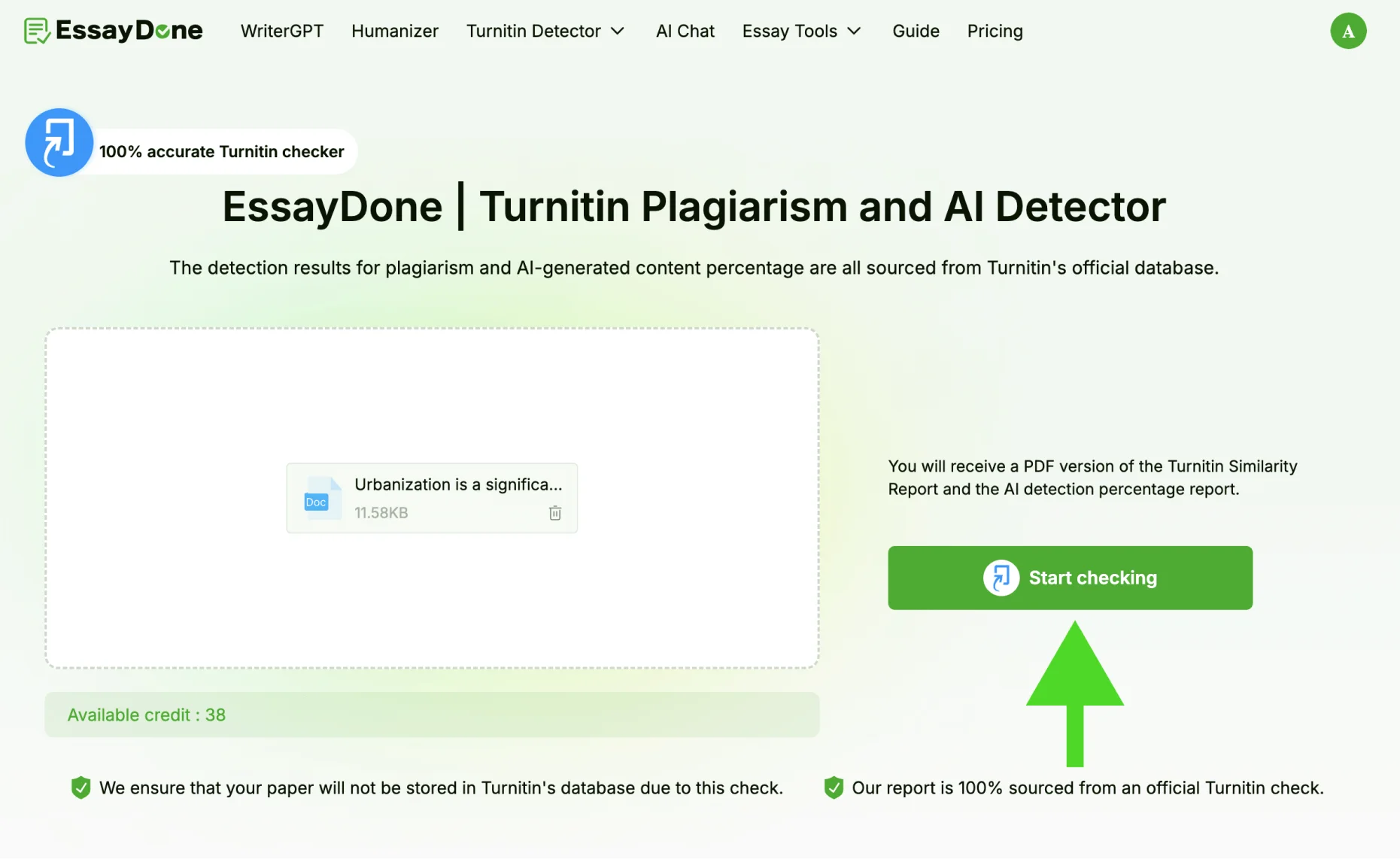Expand the Essay Tools dropdown chevron
This screenshot has width=1400, height=859.
(854, 31)
